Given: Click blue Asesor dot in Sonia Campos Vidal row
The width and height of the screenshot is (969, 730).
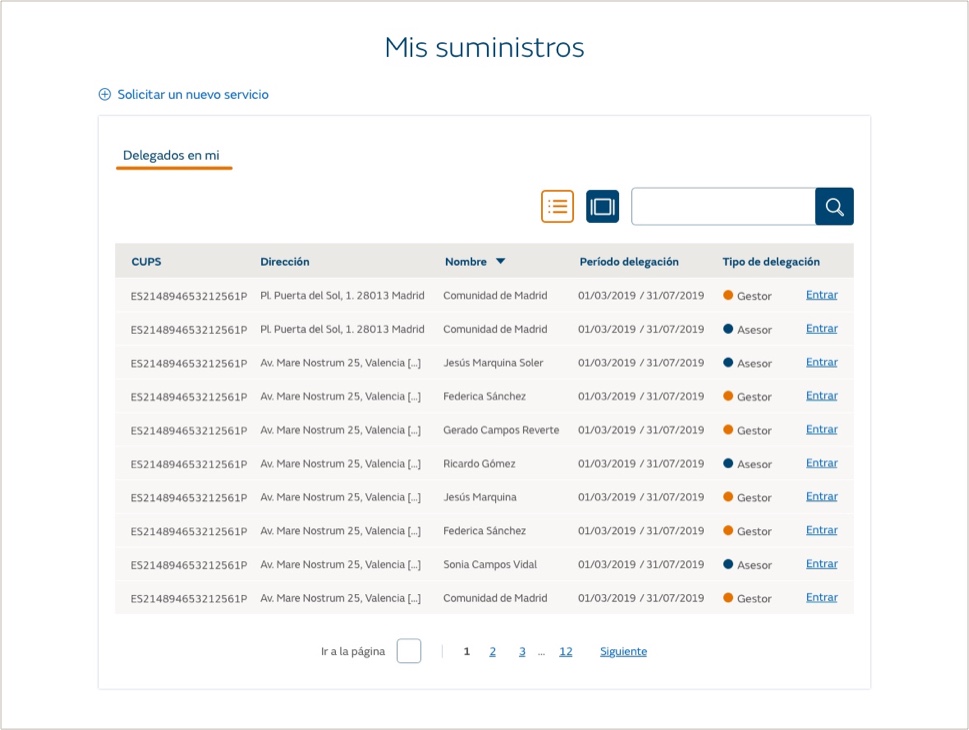Looking at the screenshot, I should pos(728,564).
